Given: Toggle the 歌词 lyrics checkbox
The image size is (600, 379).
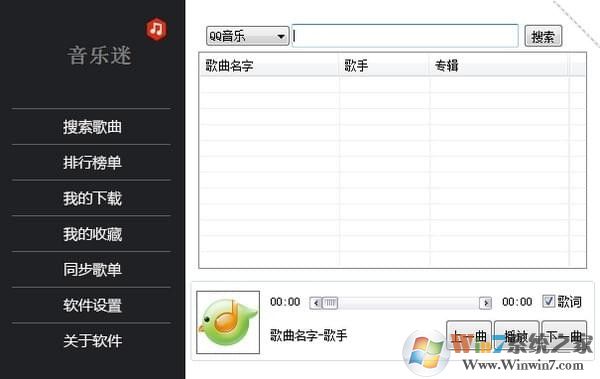Looking at the screenshot, I should click(x=548, y=302).
